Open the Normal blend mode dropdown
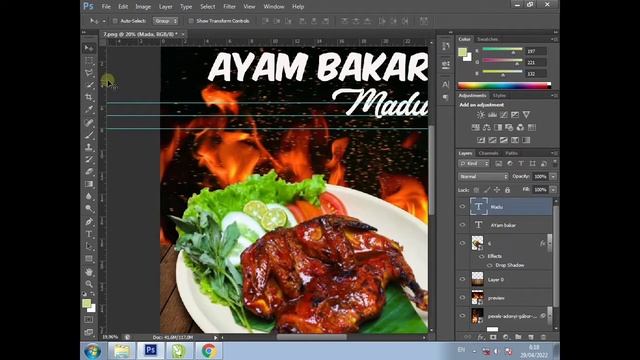Image resolution: width=640 pixels, height=360 pixels. 483,177
